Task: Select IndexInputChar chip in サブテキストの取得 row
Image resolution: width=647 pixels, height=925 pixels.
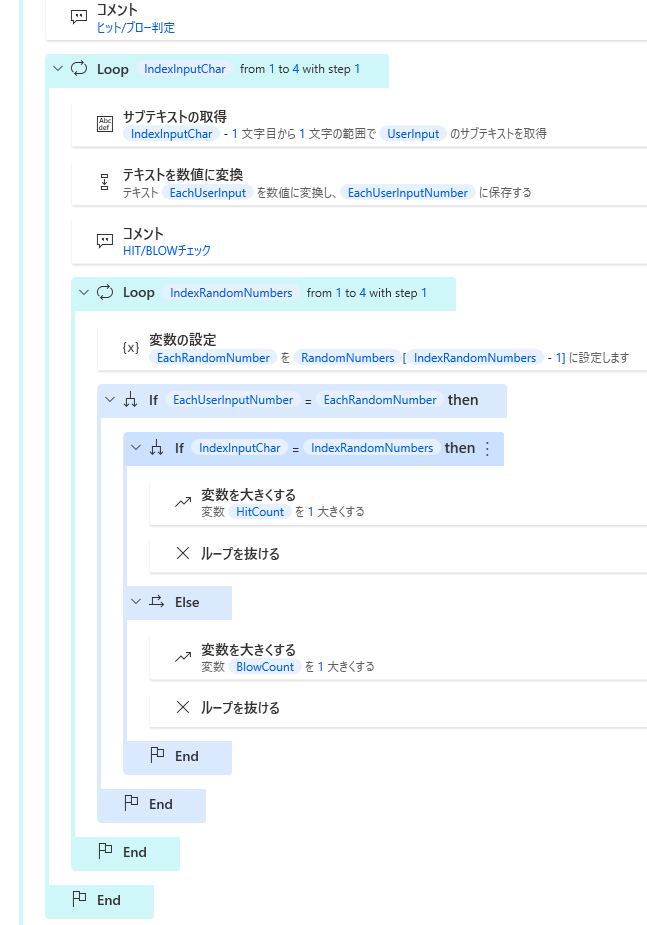Action: coord(172,134)
